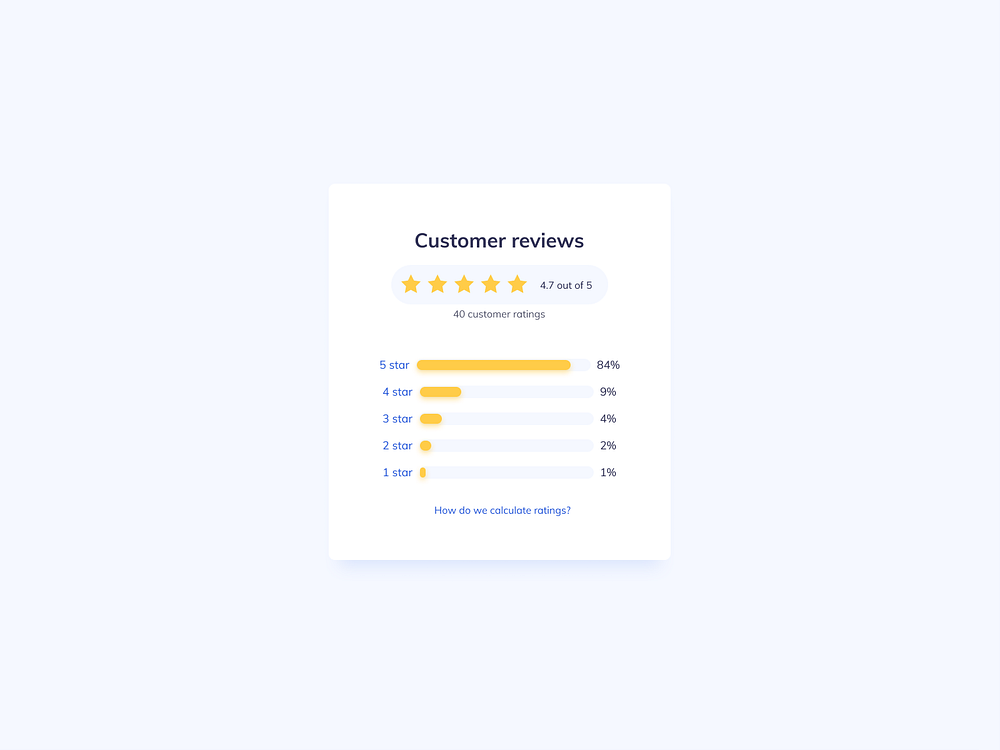1000x750 pixels.
Task: Click the 2 star rating row
Action: click(x=397, y=445)
